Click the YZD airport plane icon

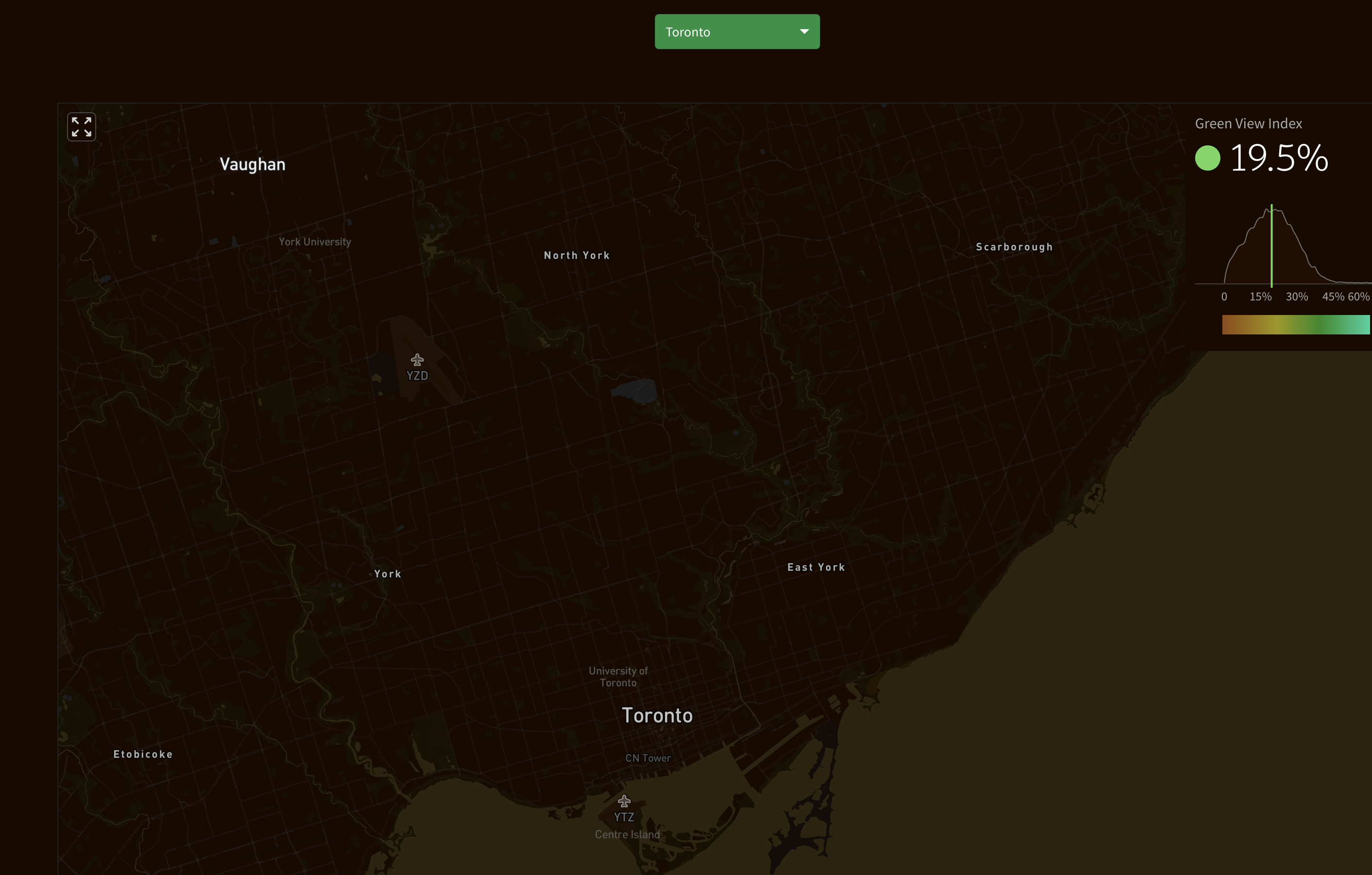(x=417, y=360)
